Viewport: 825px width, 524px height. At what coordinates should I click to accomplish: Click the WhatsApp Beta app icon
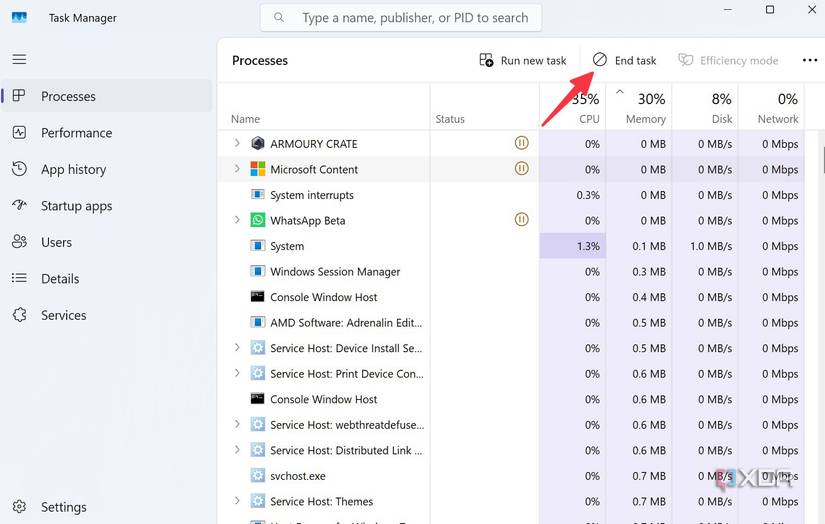[x=258, y=220]
